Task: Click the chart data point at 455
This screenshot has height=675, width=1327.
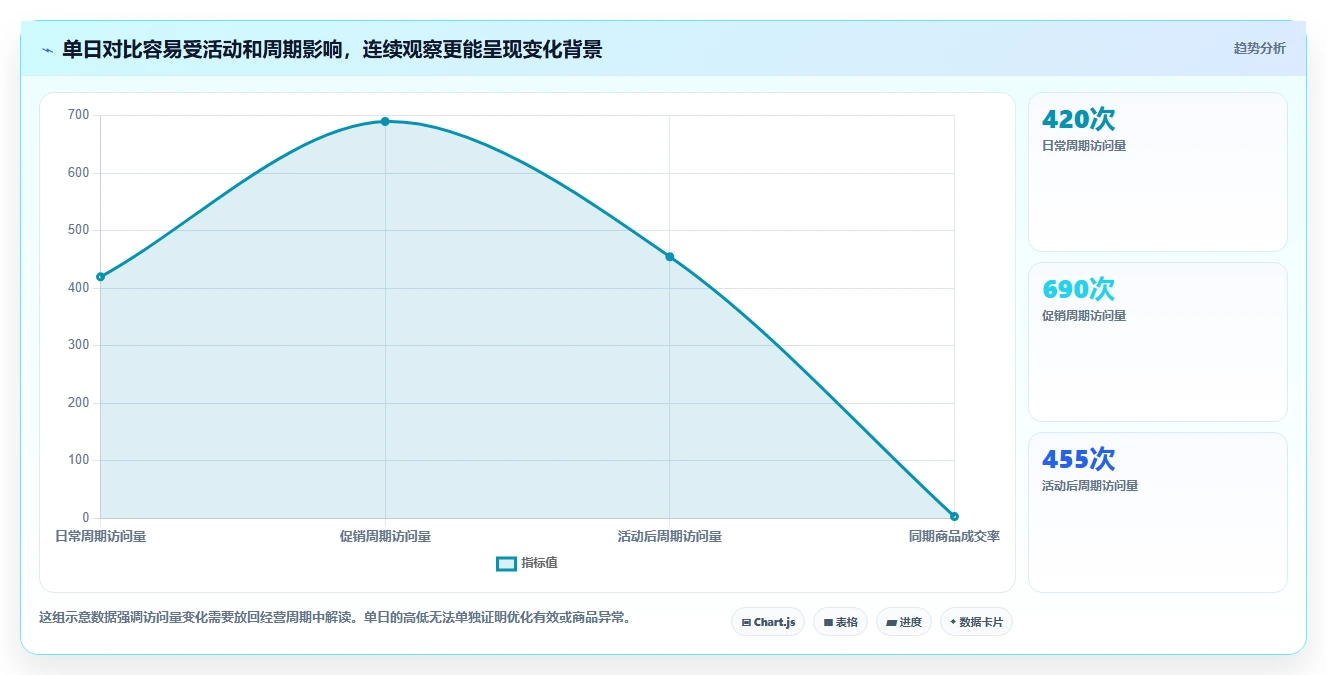Action: click(x=669, y=256)
